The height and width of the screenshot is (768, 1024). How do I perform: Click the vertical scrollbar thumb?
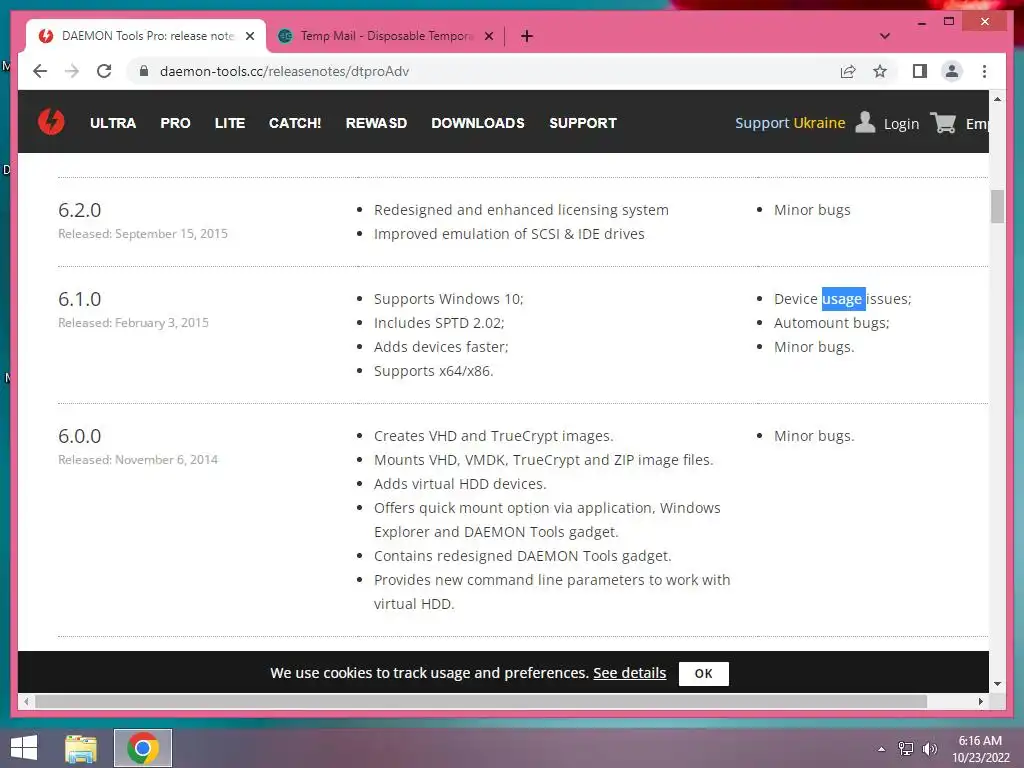tap(997, 206)
